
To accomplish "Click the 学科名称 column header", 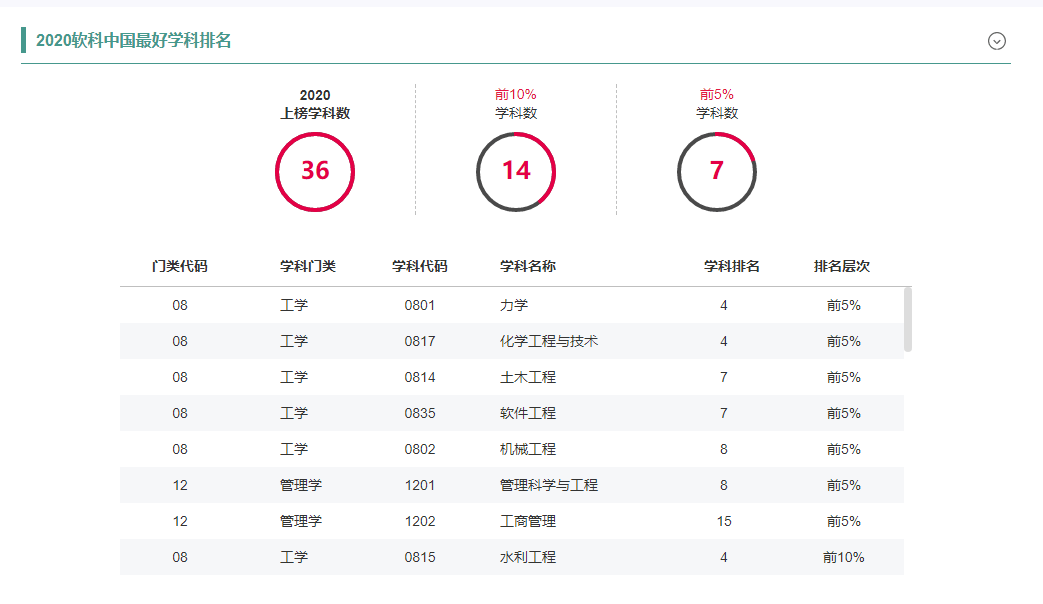I will click(x=528, y=267).
